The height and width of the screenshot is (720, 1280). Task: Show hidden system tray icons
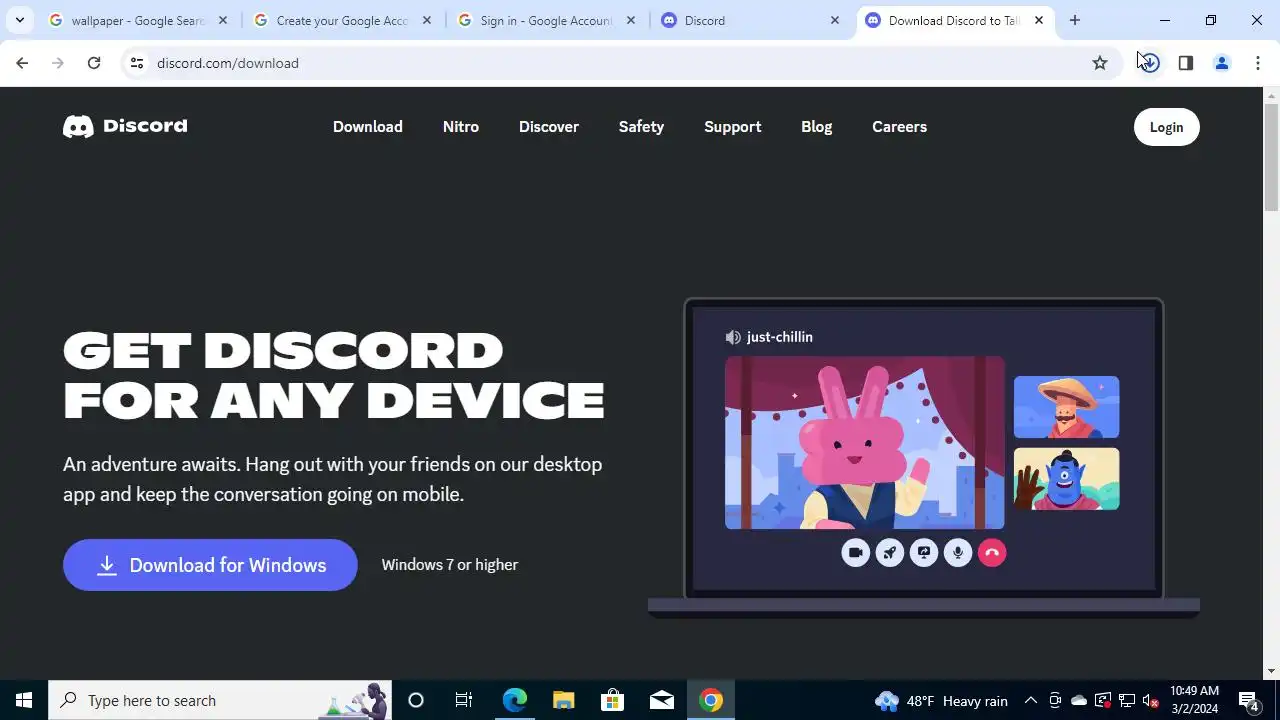1030,700
